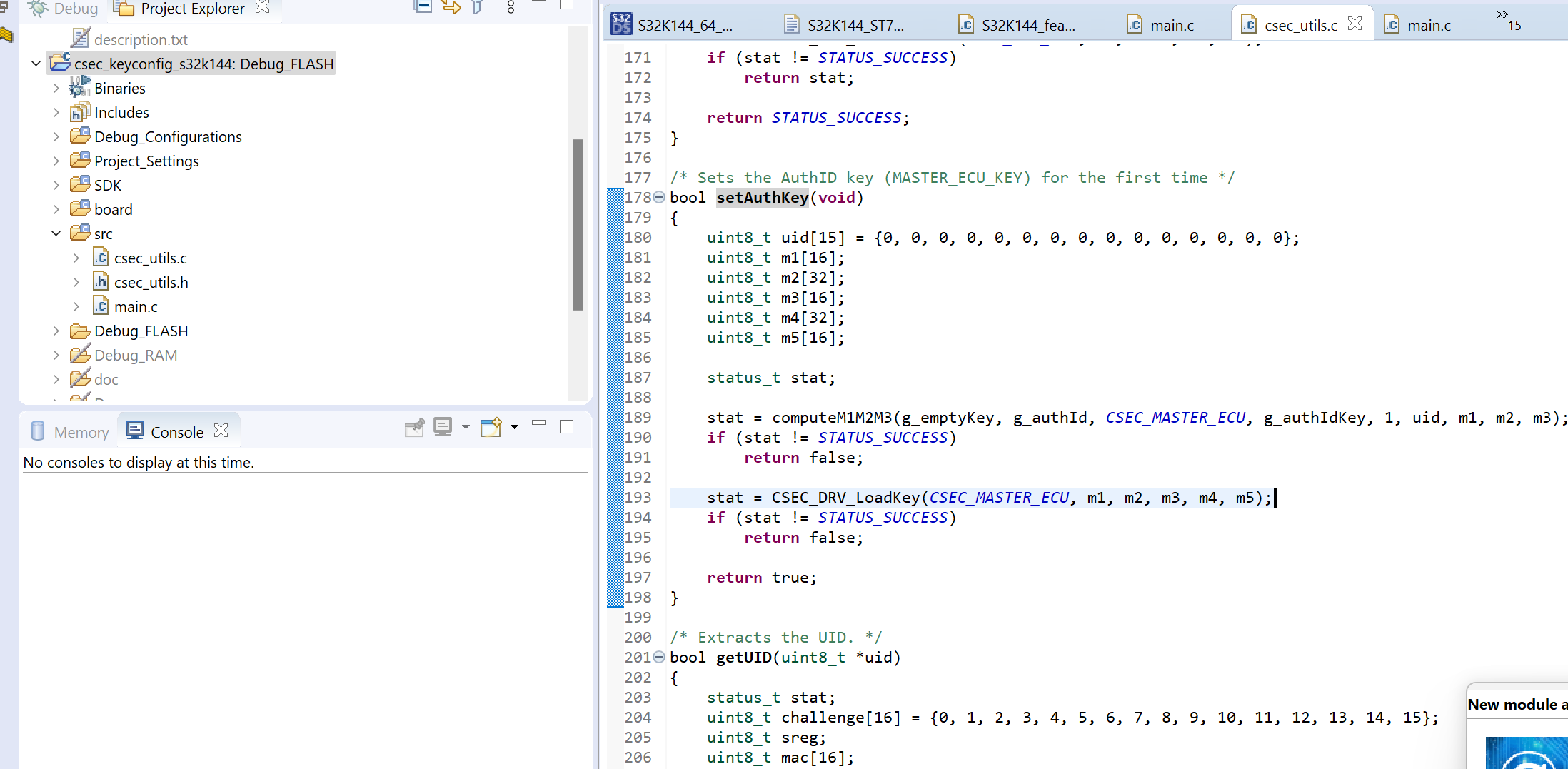The width and height of the screenshot is (1568, 769).
Task: Open a new console via Open Console icon
Action: click(491, 427)
